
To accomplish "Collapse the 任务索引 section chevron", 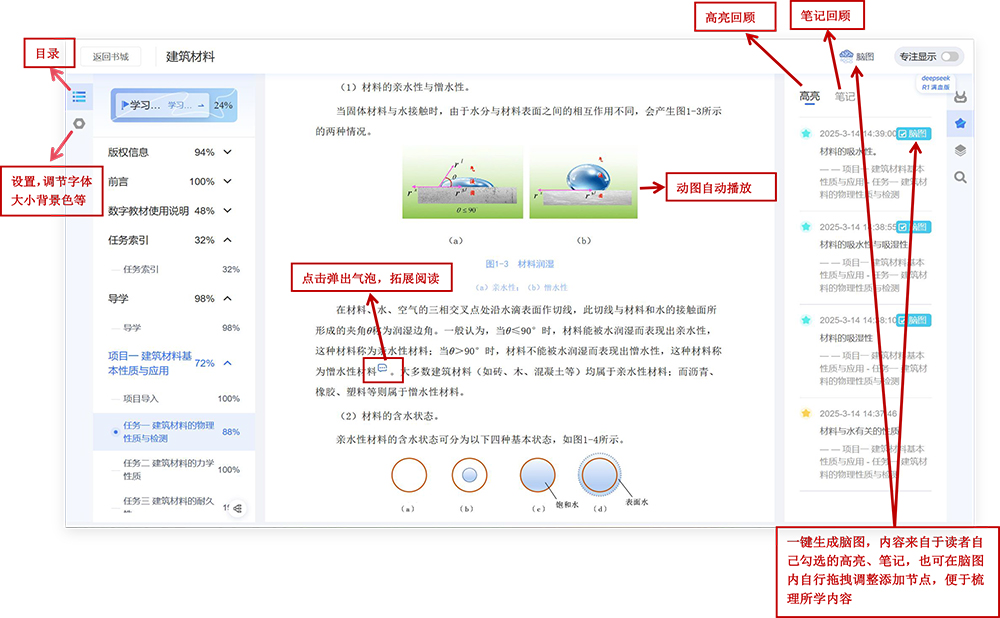I will pyautogui.click(x=228, y=240).
